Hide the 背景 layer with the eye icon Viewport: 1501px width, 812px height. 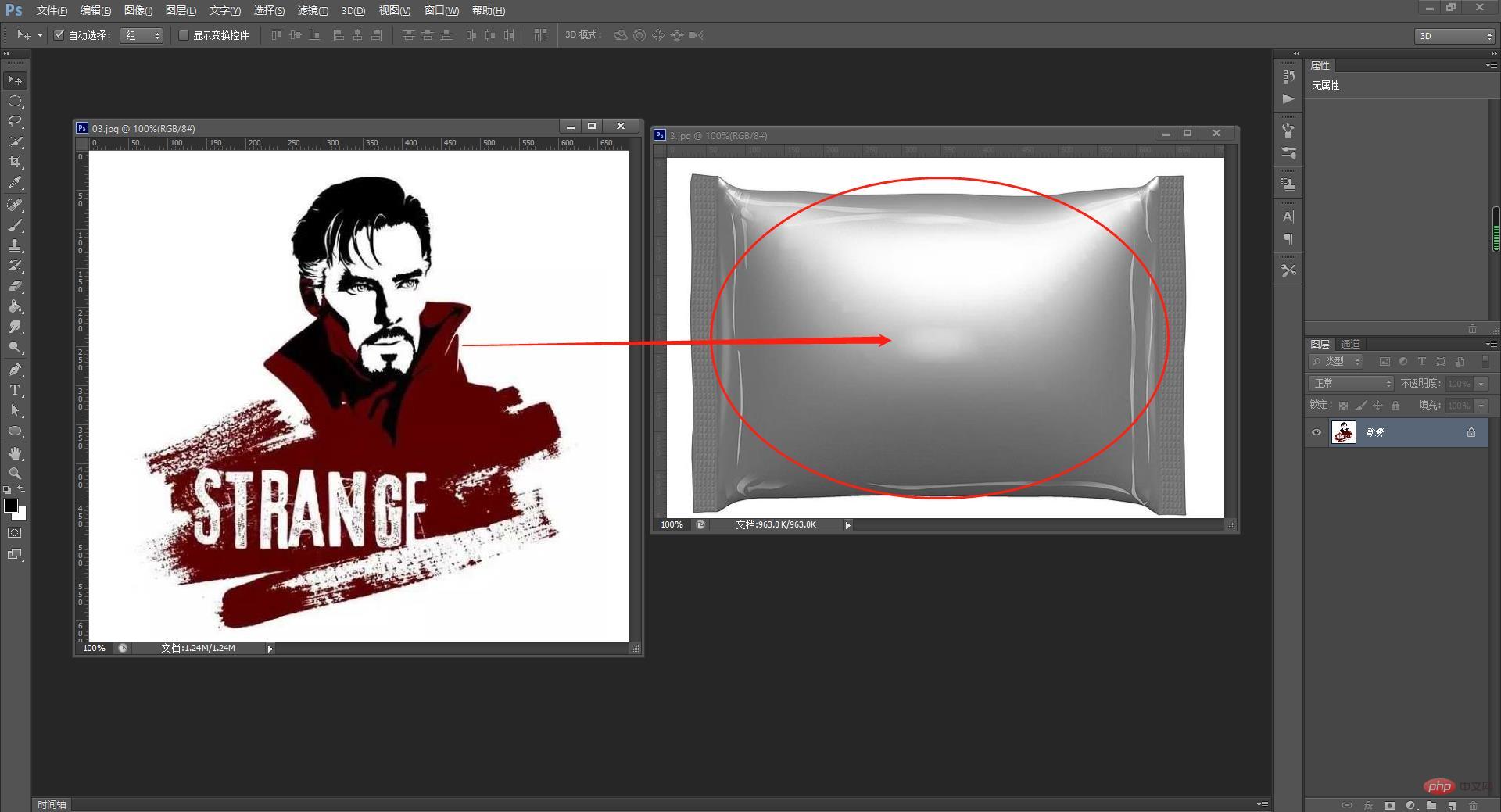1317,432
